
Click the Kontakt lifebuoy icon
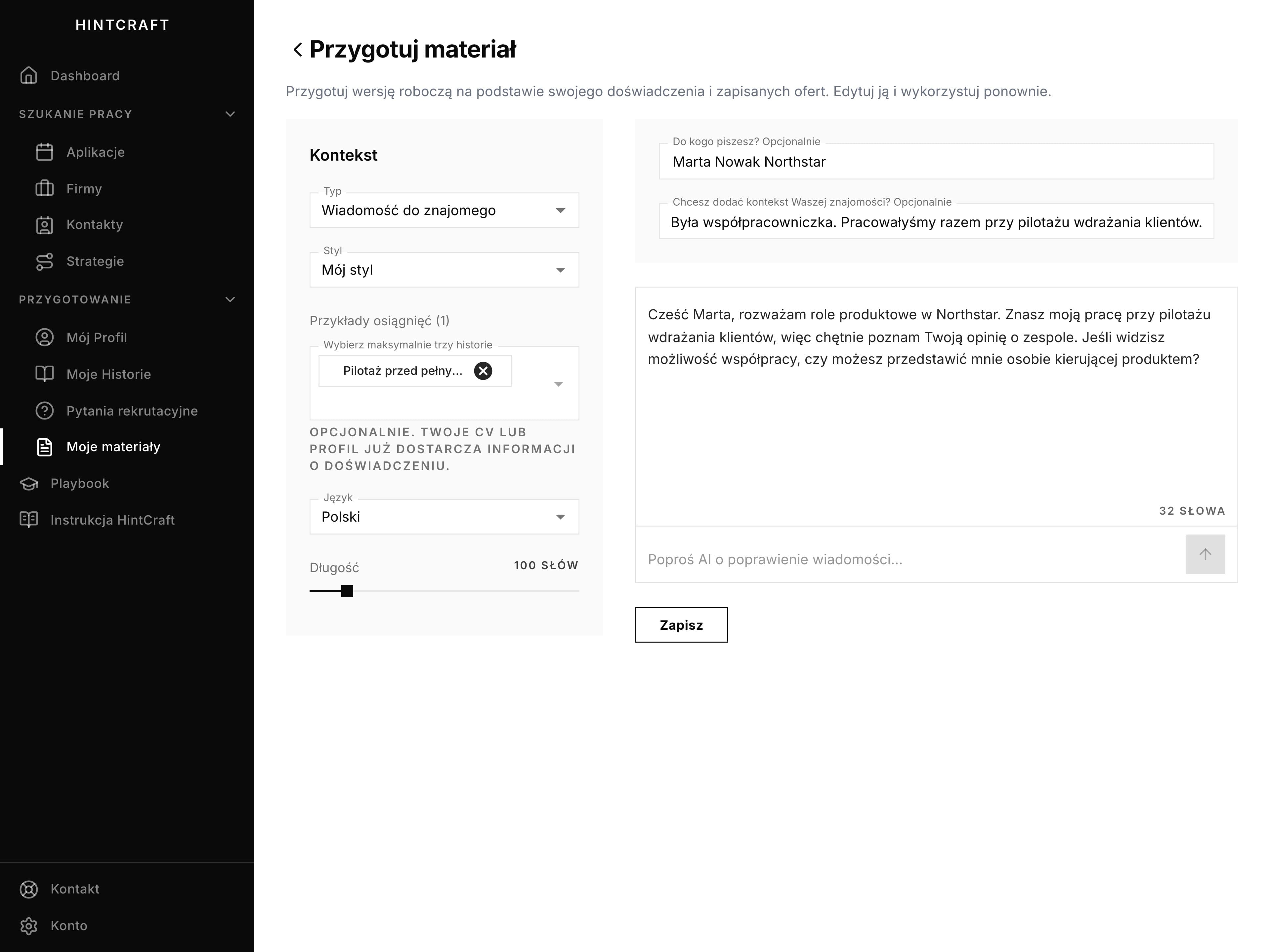[29, 889]
